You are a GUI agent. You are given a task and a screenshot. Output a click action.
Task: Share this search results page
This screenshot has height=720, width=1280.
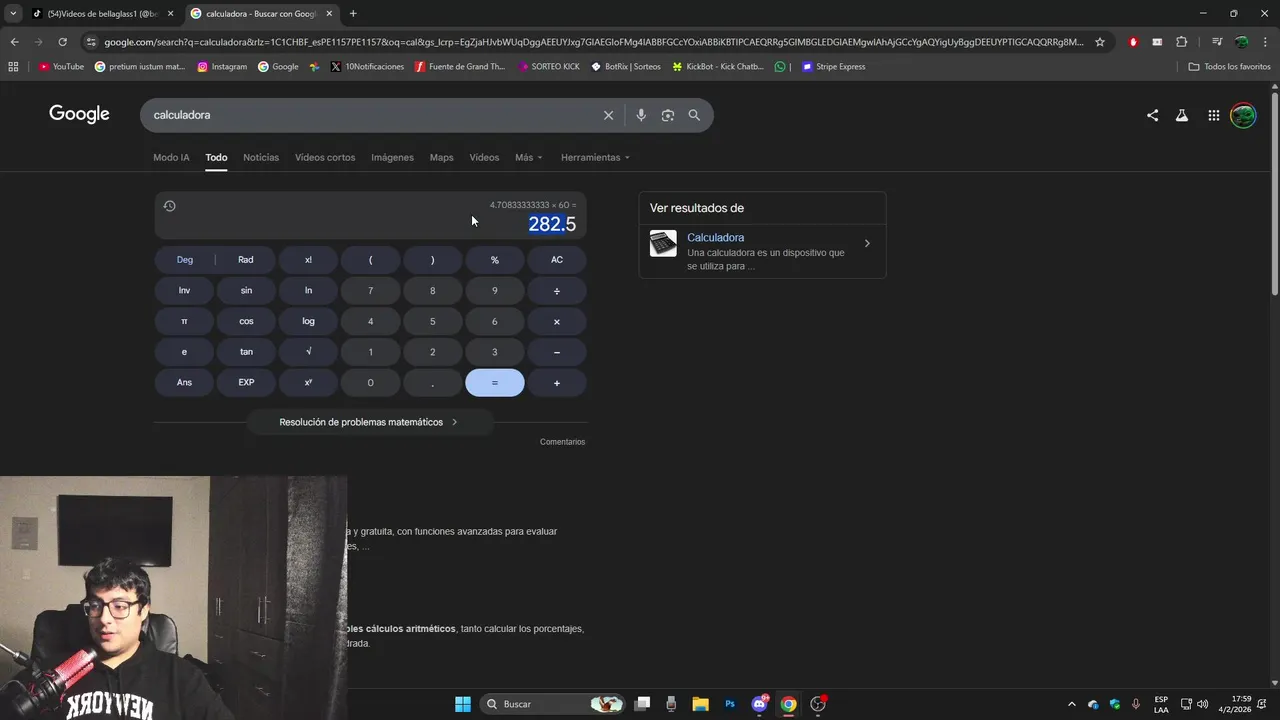[1152, 115]
